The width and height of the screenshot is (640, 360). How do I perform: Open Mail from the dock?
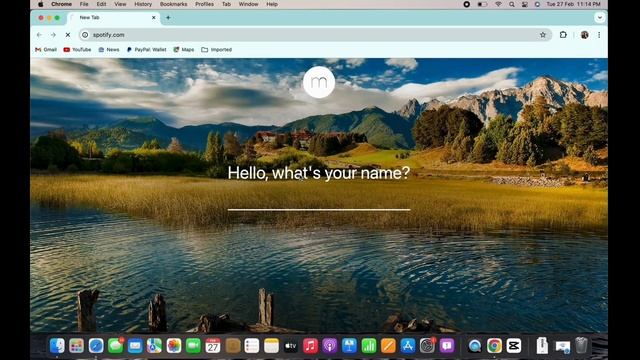coord(135,346)
